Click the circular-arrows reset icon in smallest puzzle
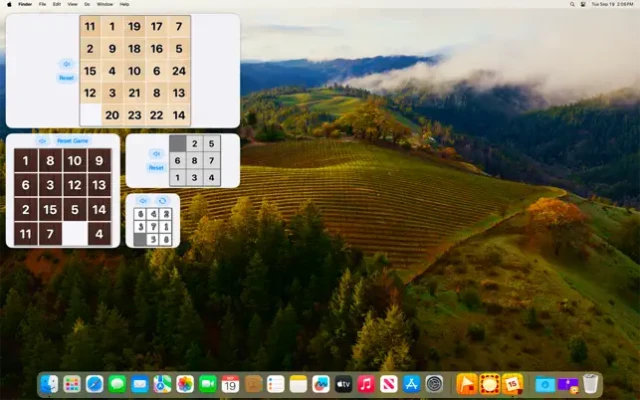Viewport: 640px width, 400px height. pyautogui.click(x=162, y=201)
